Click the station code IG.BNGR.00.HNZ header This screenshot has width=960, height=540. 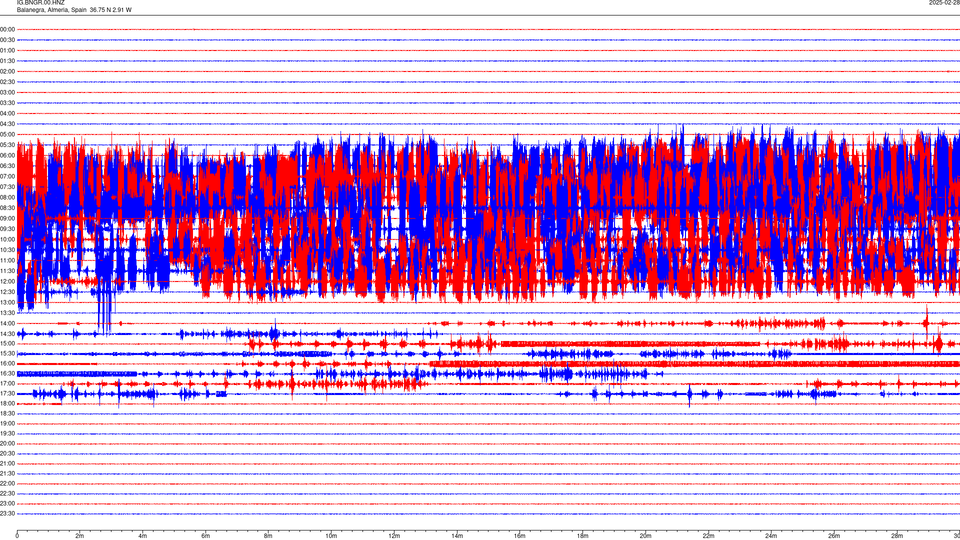[40, 2]
